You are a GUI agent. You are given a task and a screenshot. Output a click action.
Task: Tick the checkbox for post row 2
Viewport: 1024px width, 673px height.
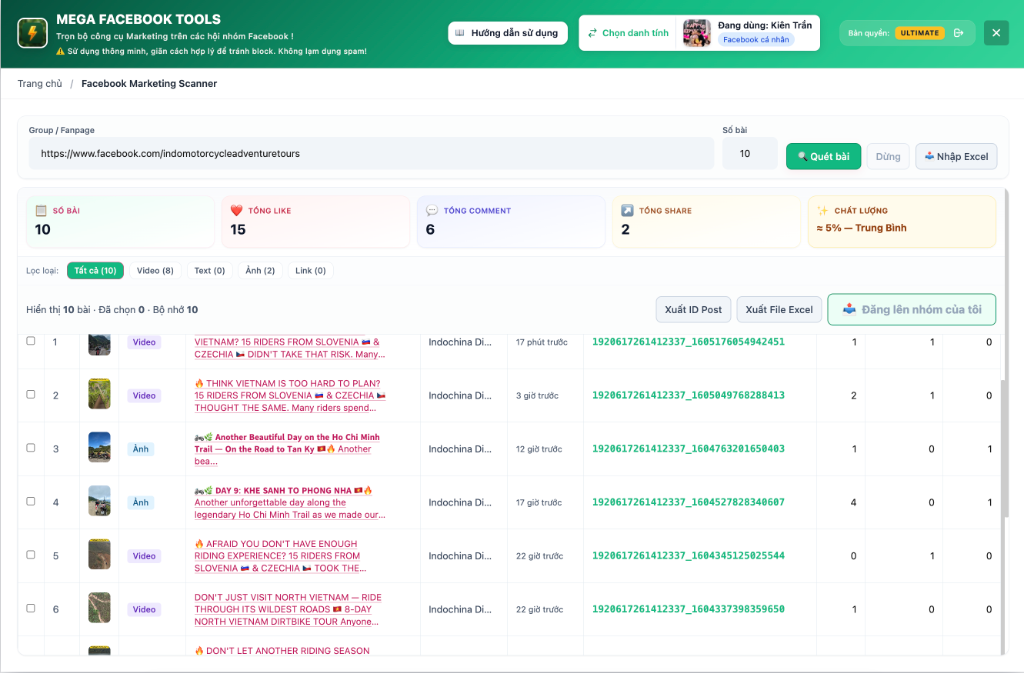31,394
